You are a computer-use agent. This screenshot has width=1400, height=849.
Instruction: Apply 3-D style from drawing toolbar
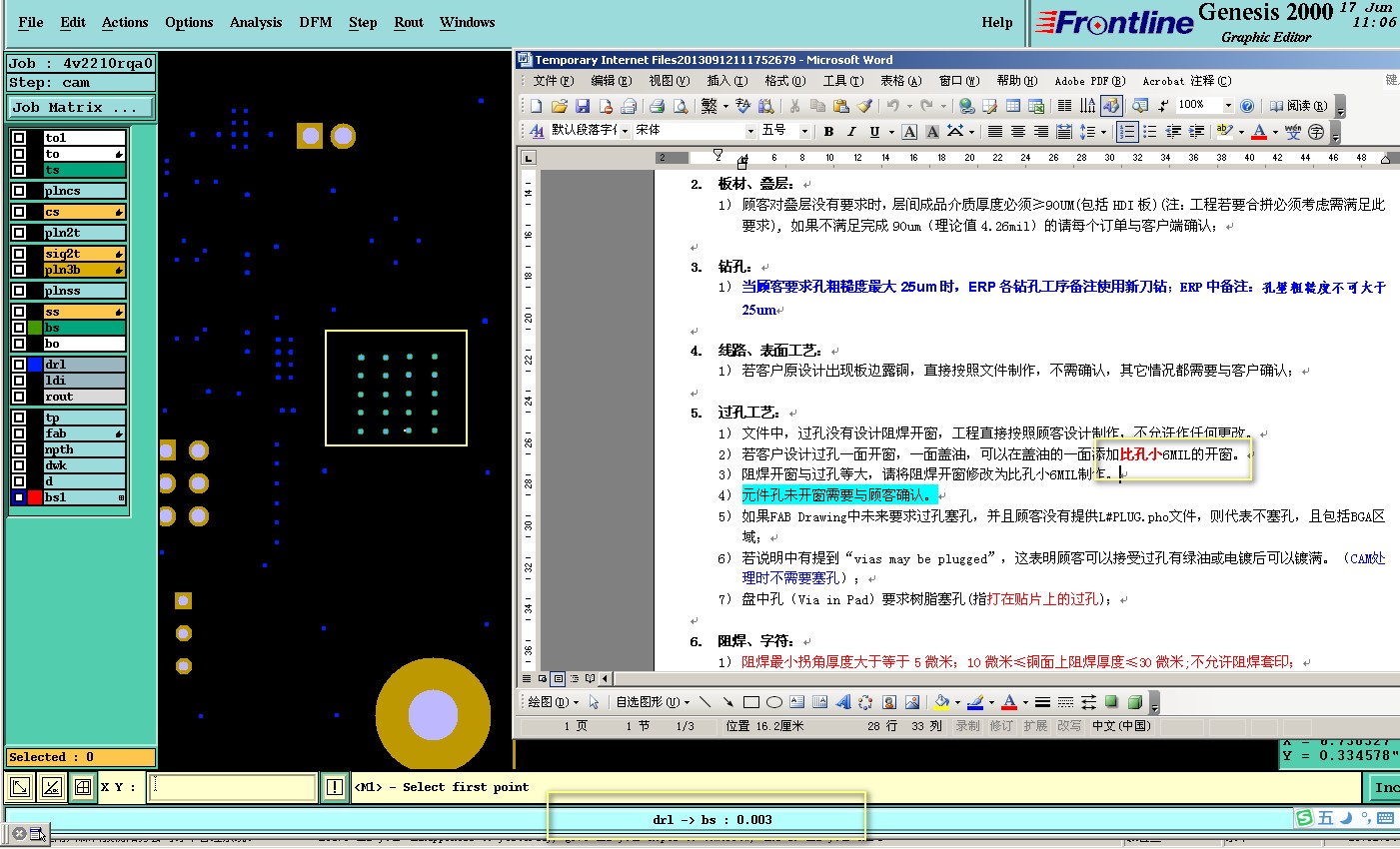(x=1134, y=702)
